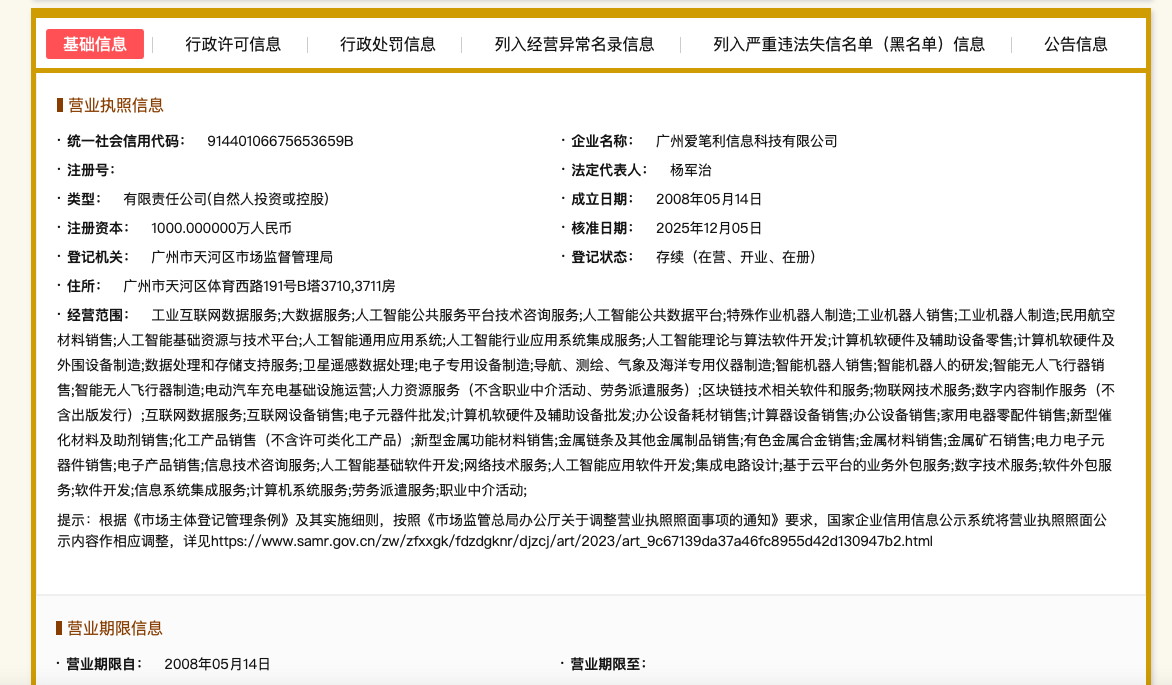
Task: Click the approval date 2025年12月05日
Action: pyautogui.click(x=709, y=228)
